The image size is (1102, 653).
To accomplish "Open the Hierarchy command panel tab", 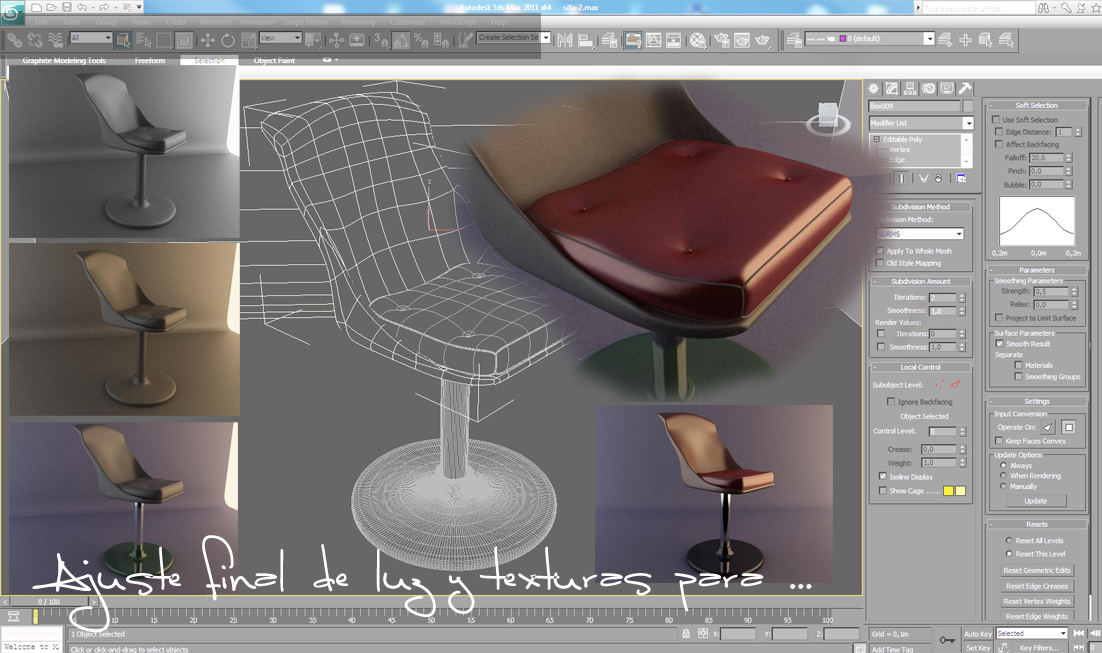I will tap(910, 89).
